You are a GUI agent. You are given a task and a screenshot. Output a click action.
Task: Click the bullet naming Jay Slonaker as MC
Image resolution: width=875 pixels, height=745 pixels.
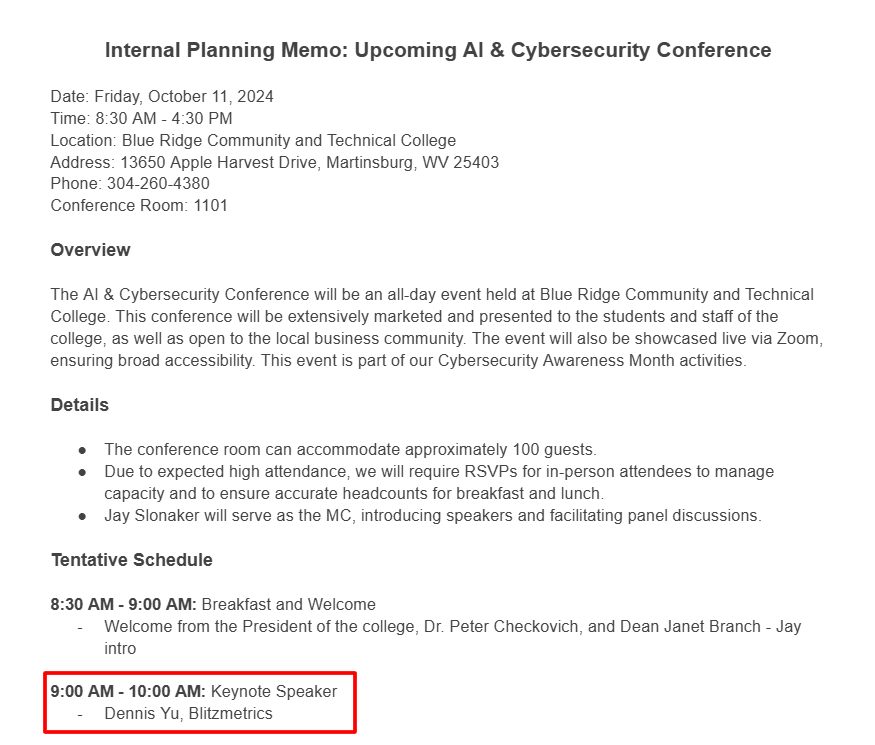tap(432, 516)
